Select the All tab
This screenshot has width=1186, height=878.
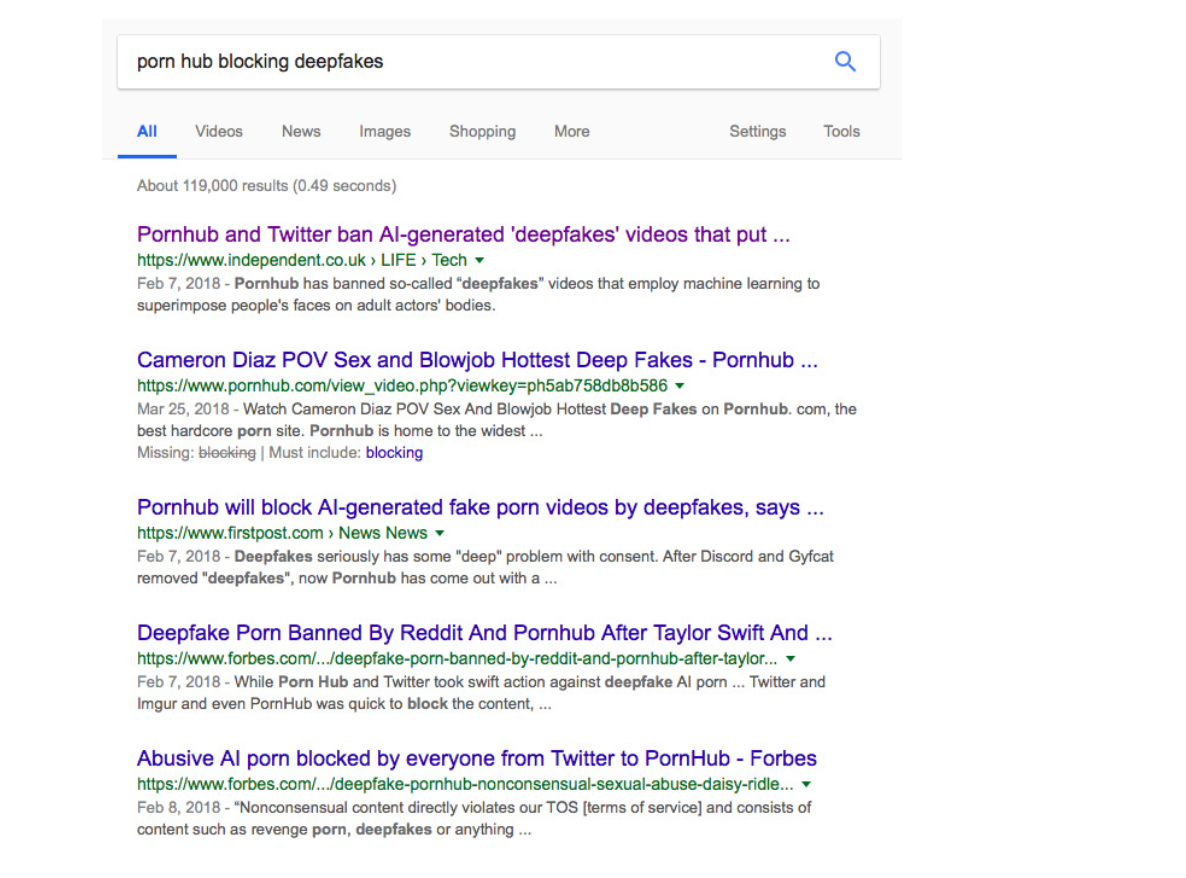point(147,132)
